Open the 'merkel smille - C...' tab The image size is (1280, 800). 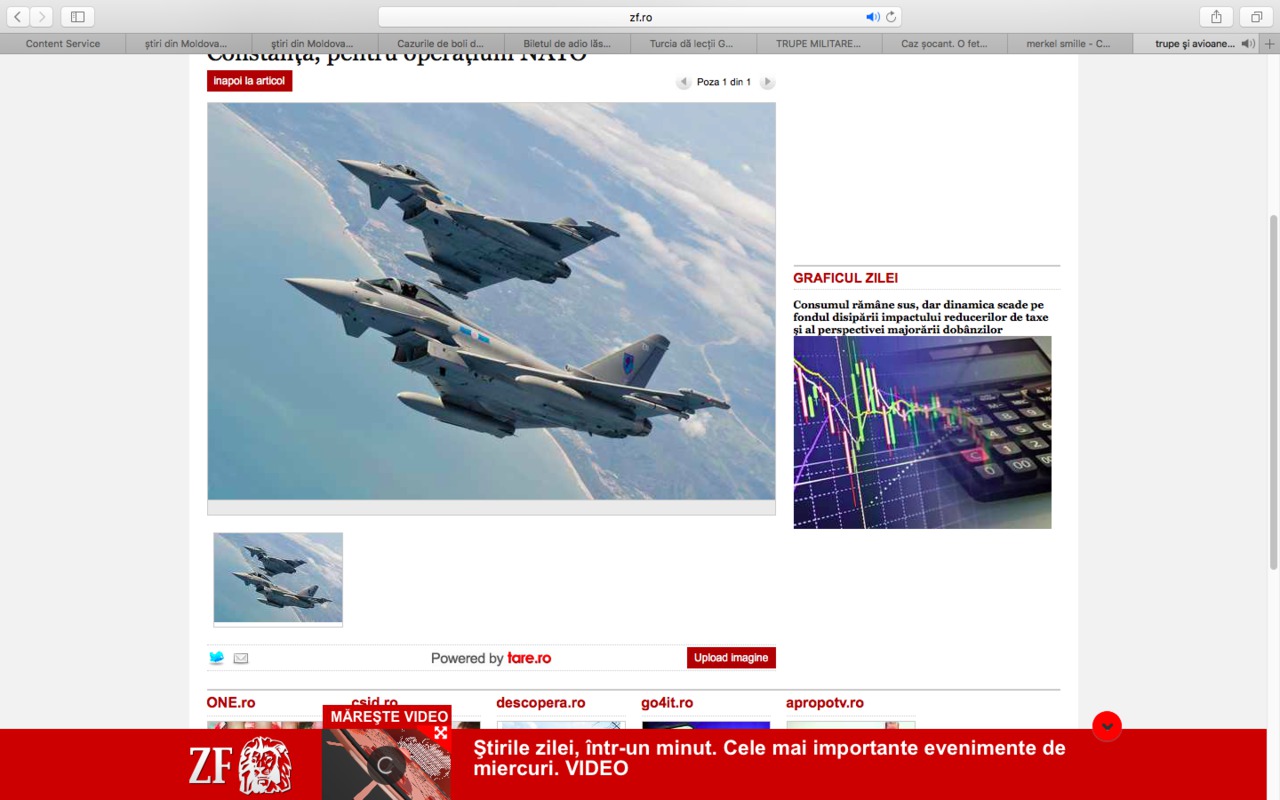1070,44
